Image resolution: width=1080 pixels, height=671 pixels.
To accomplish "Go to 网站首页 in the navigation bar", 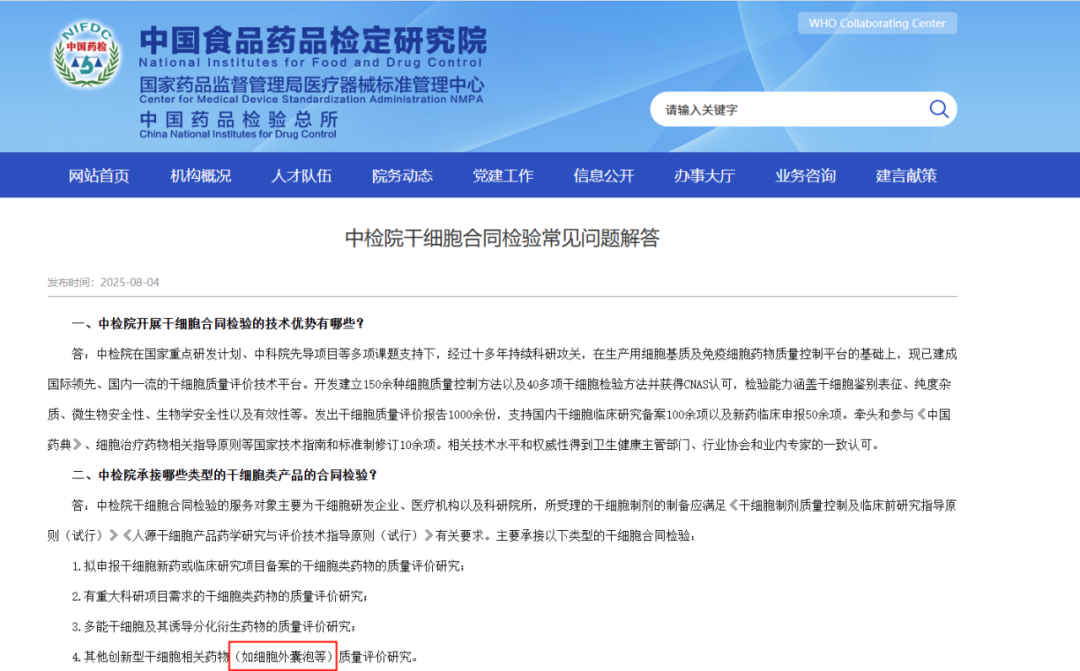I will [x=98, y=176].
